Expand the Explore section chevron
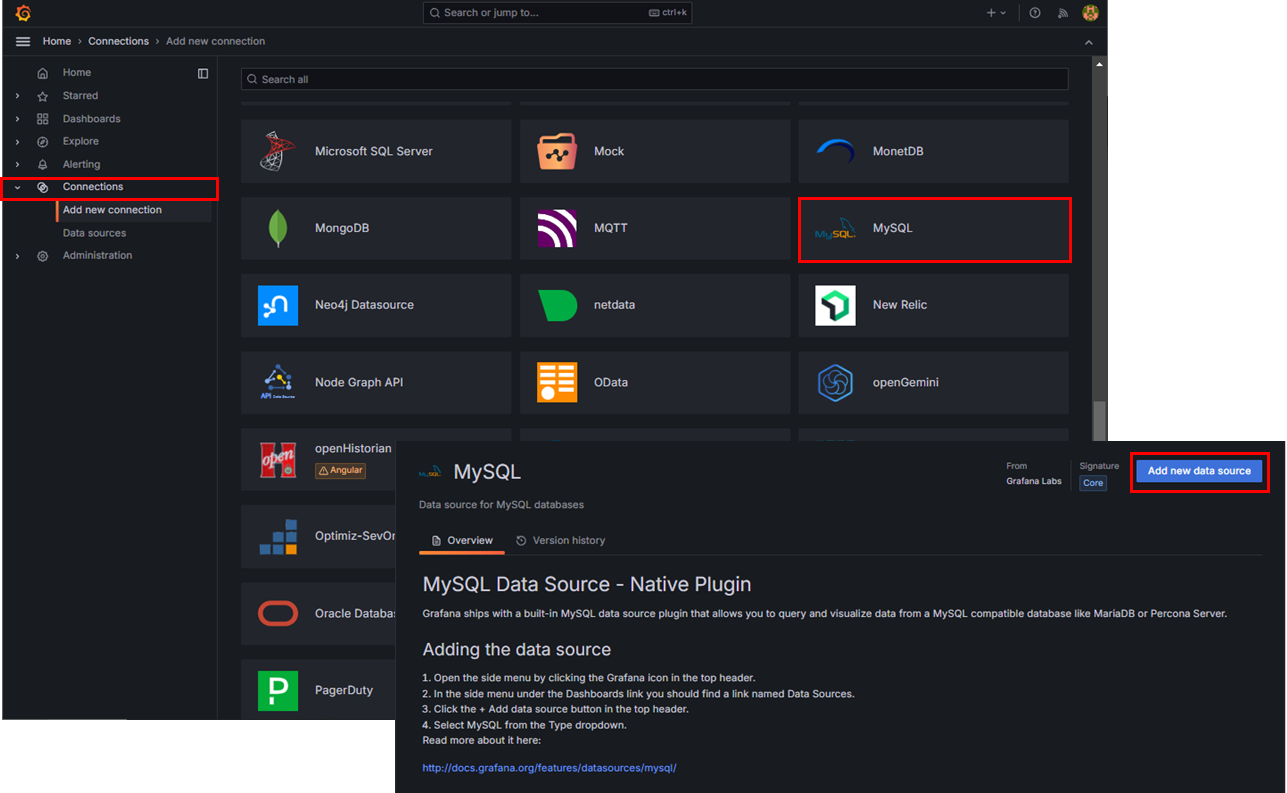This screenshot has height=793, width=1287. [x=17, y=142]
